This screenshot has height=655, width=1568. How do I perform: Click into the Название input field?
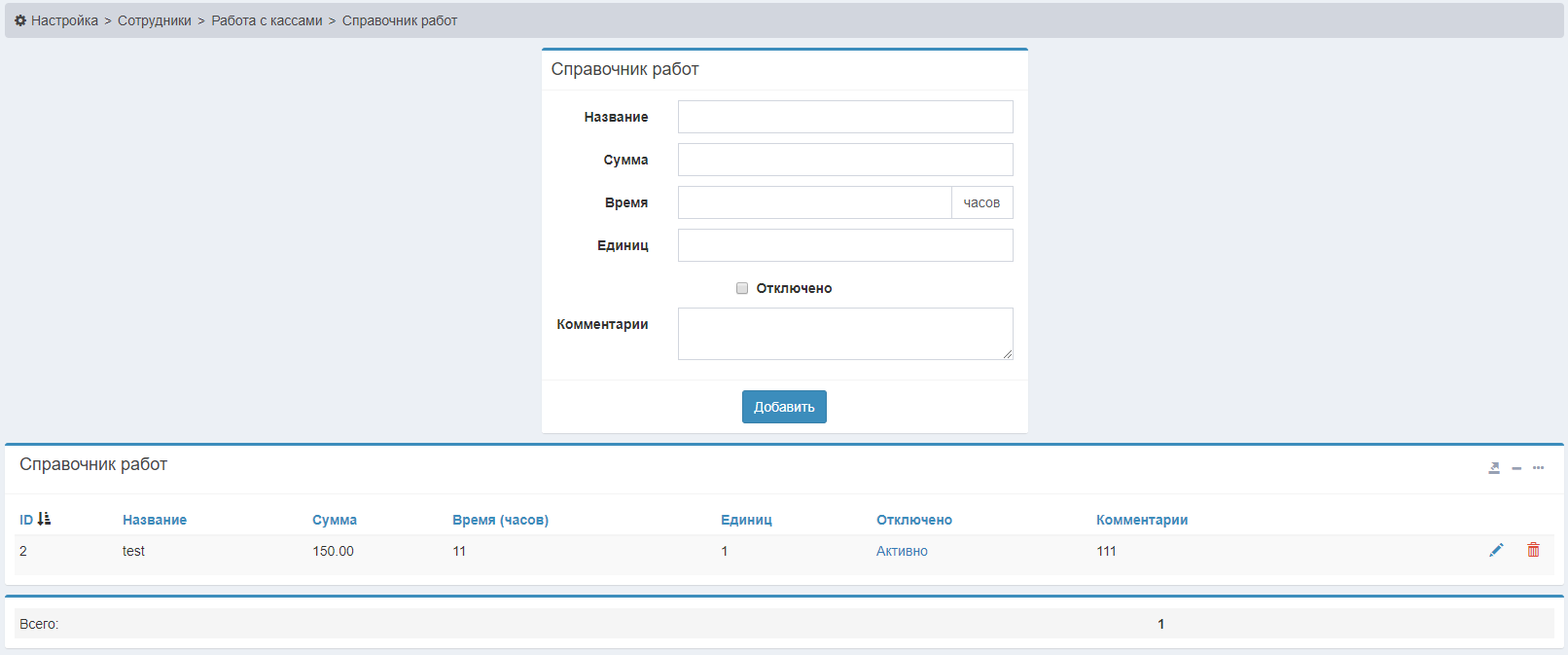pos(845,117)
